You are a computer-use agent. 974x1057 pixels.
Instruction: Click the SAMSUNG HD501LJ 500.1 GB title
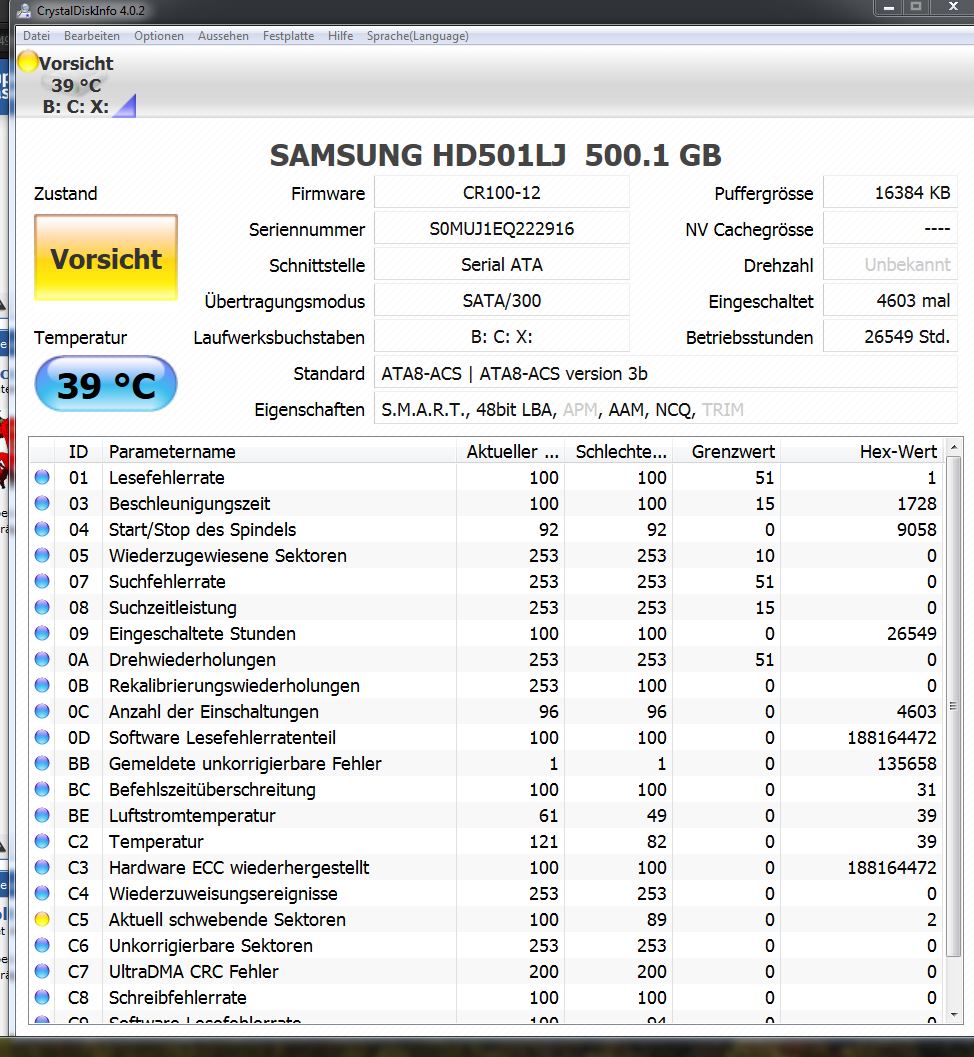[x=495, y=155]
